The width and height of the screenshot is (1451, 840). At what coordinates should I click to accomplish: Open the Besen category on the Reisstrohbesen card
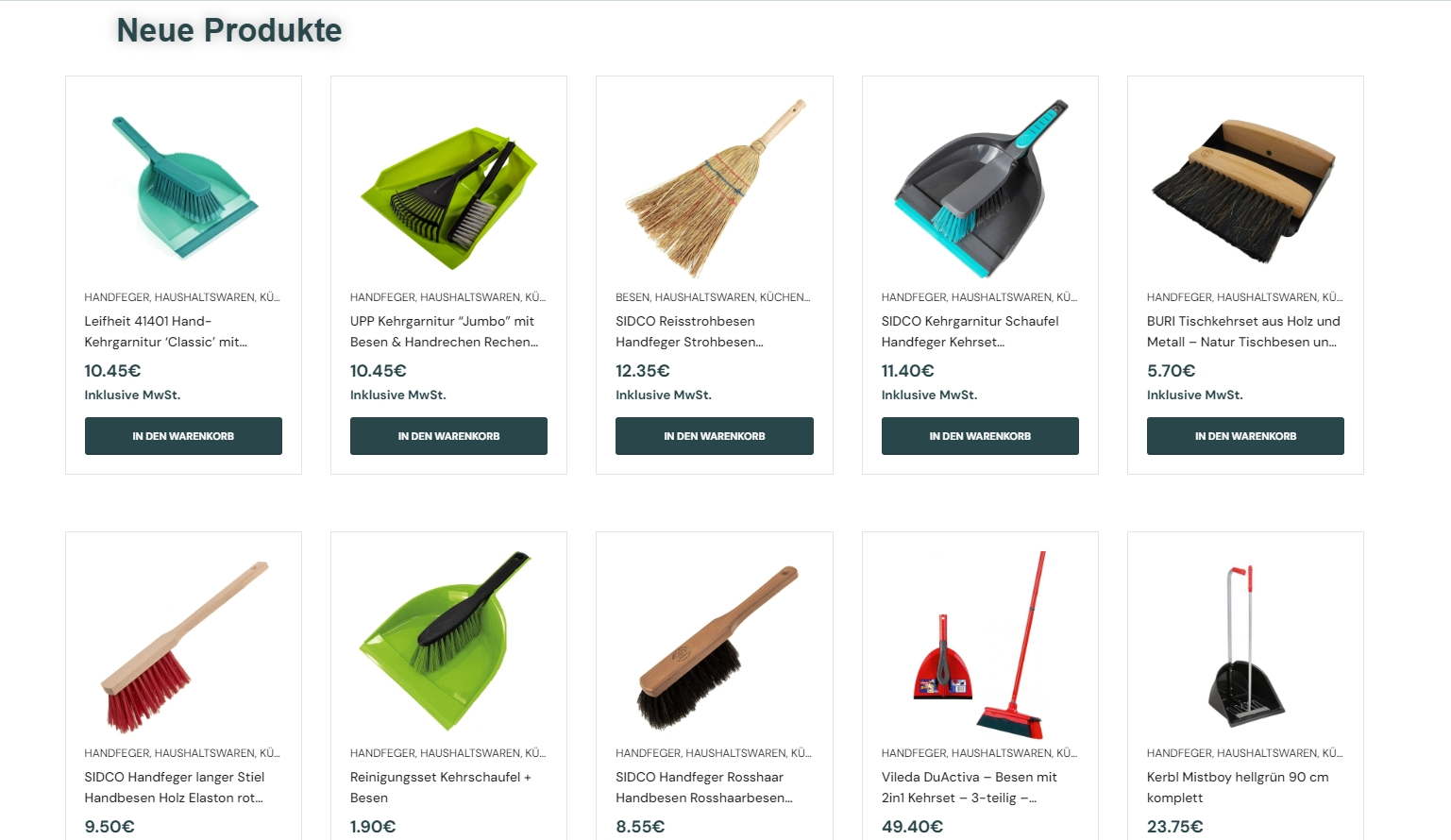tap(633, 297)
